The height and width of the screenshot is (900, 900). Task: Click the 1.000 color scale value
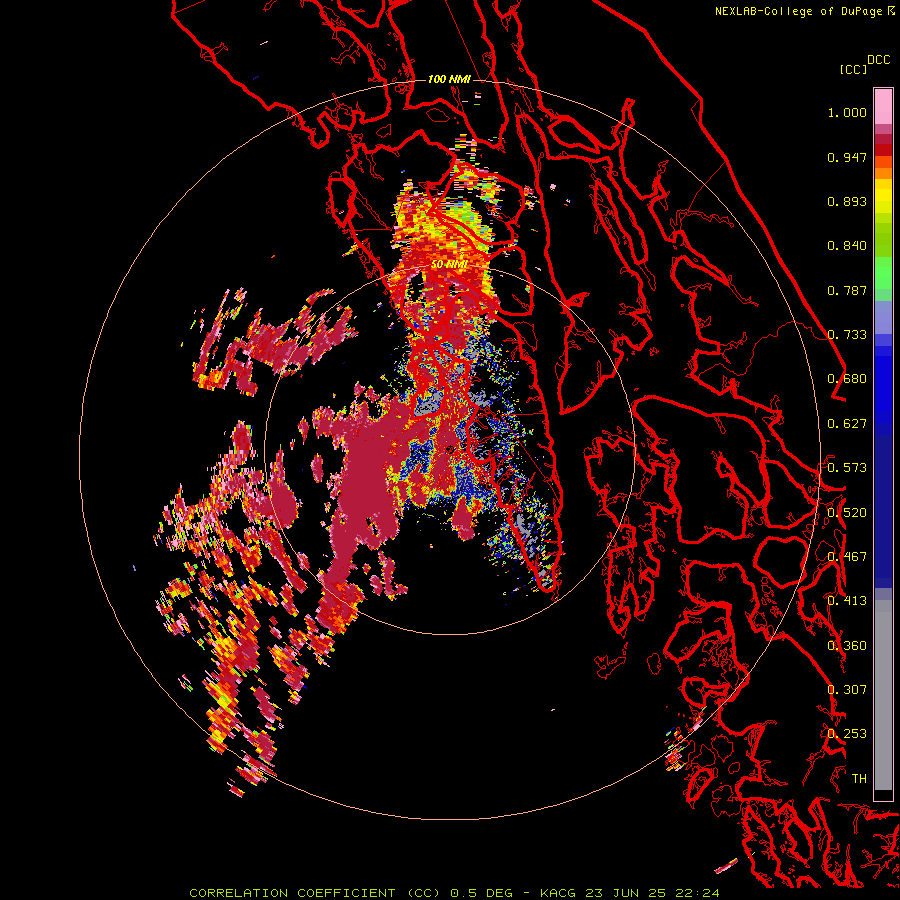tap(847, 112)
